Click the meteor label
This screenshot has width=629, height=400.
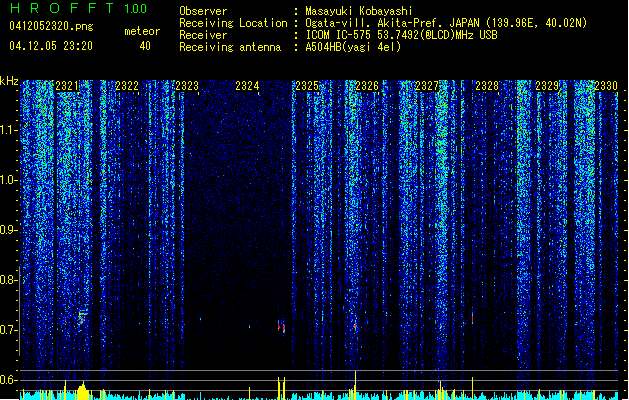click(x=142, y=31)
